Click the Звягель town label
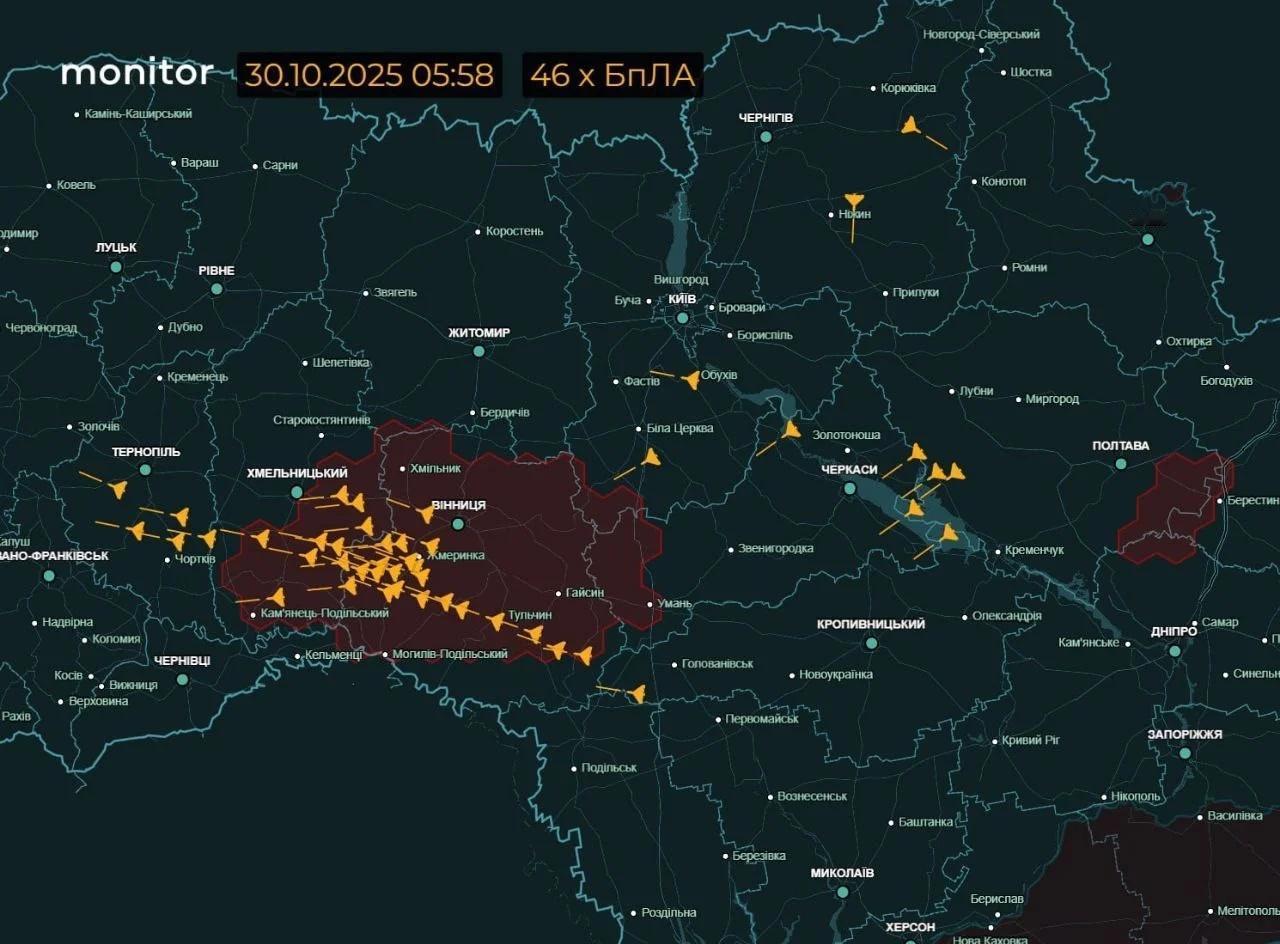The width and height of the screenshot is (1280, 944). pyautogui.click(x=395, y=292)
